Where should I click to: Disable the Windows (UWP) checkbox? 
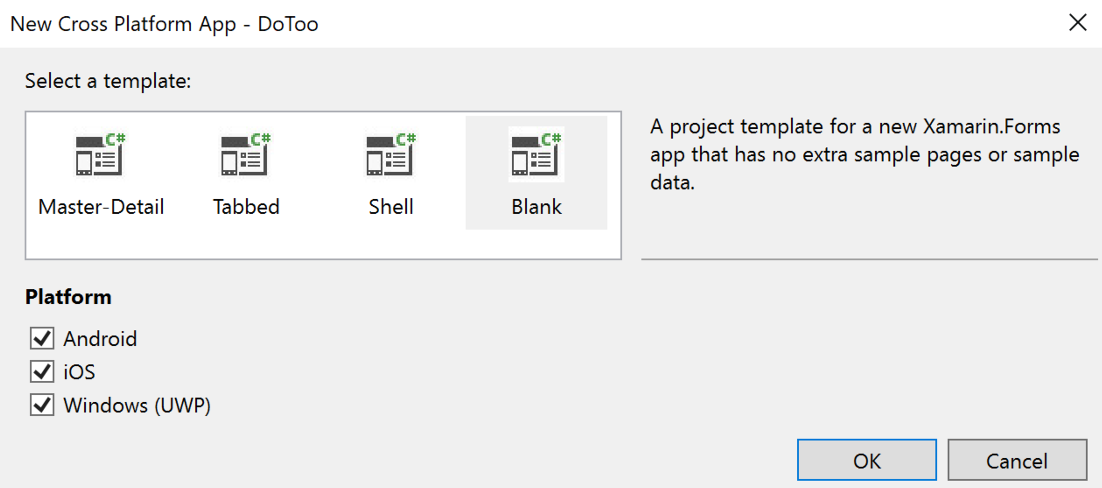42,405
